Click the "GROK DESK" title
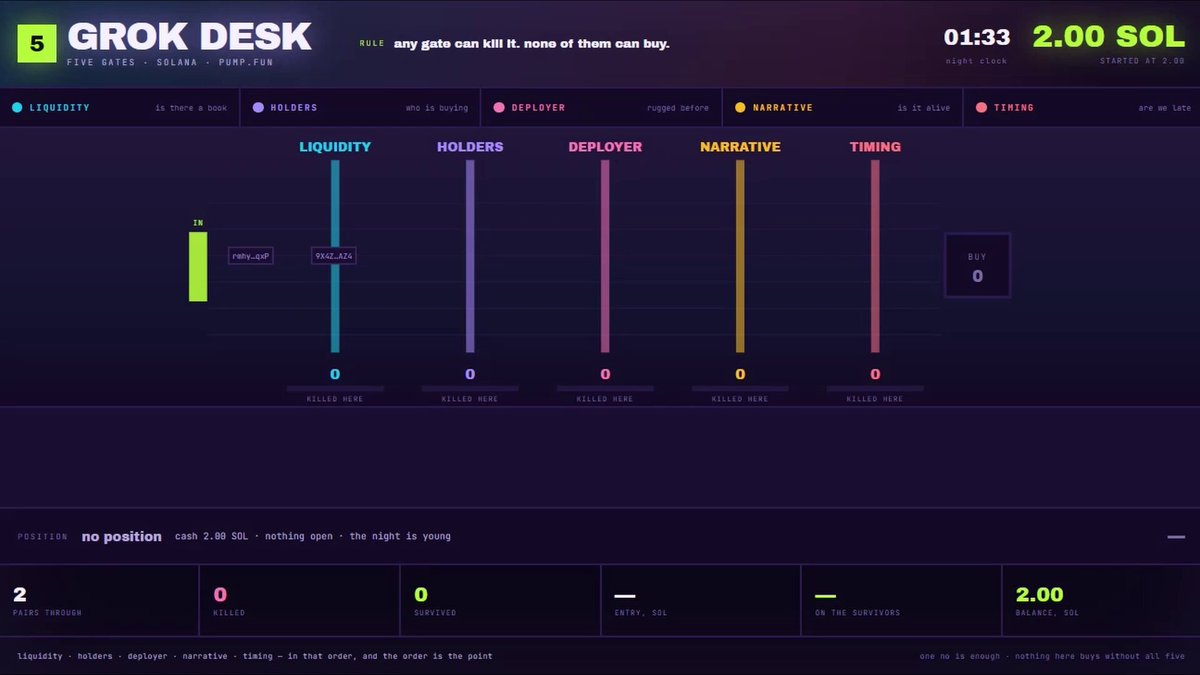1200x675 pixels. coord(190,37)
